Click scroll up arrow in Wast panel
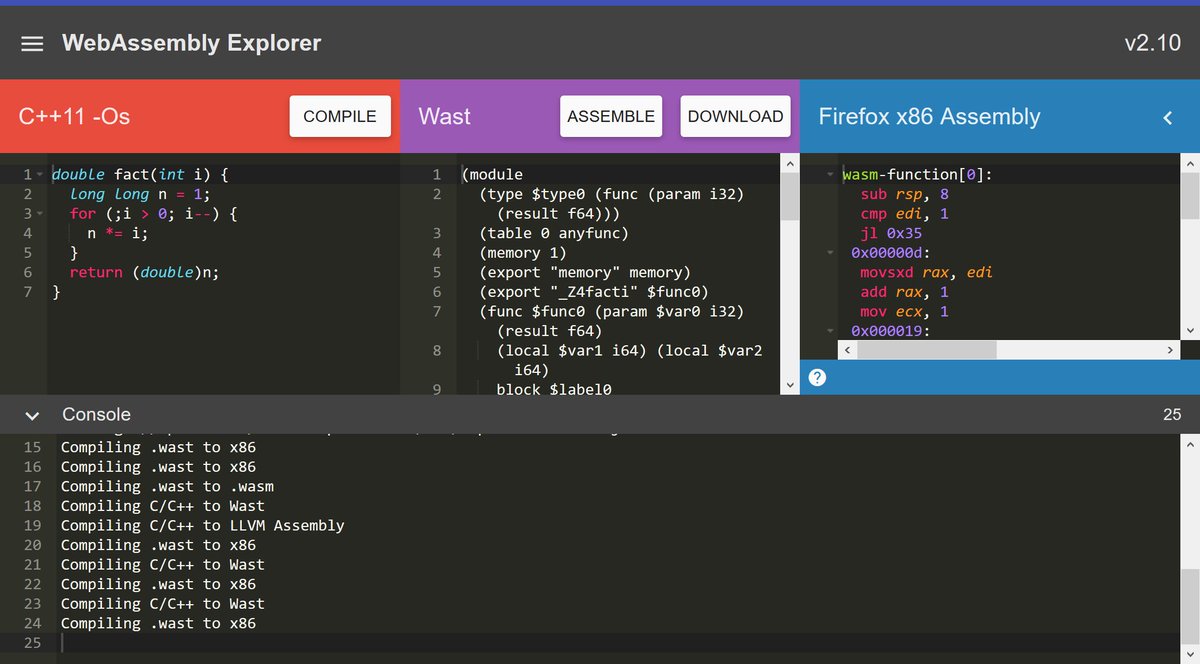This screenshot has height=664, width=1200. (789, 163)
